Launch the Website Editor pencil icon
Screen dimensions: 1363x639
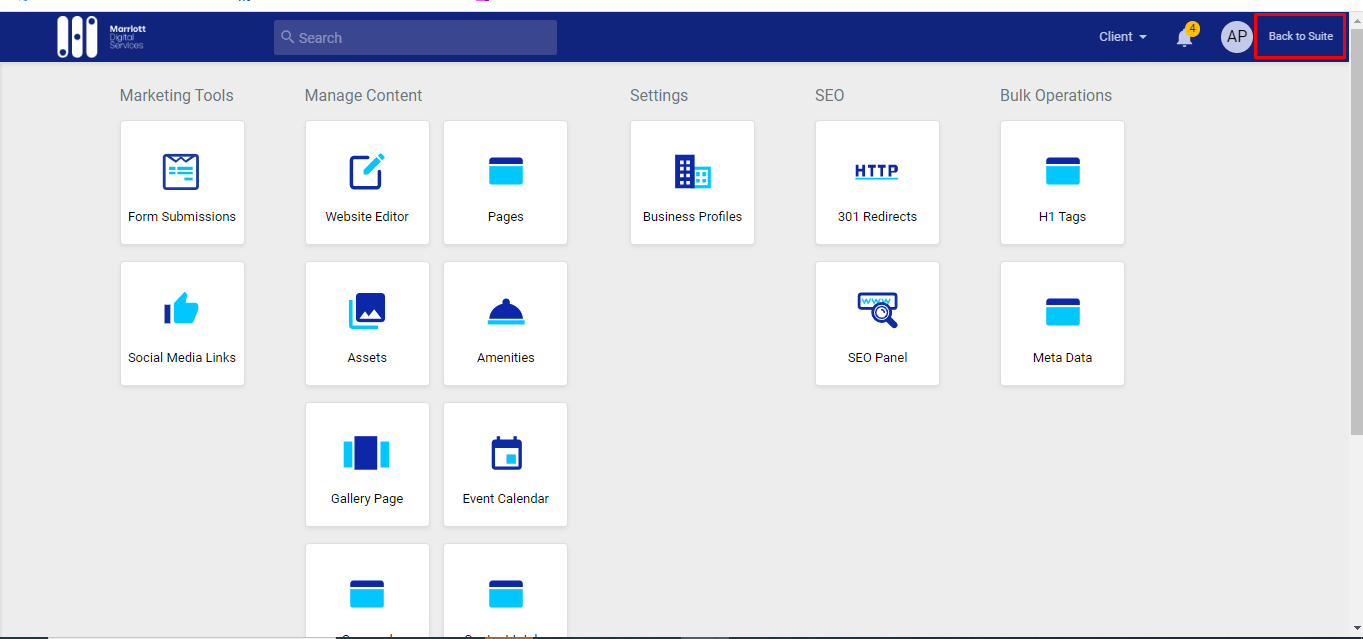(367, 172)
